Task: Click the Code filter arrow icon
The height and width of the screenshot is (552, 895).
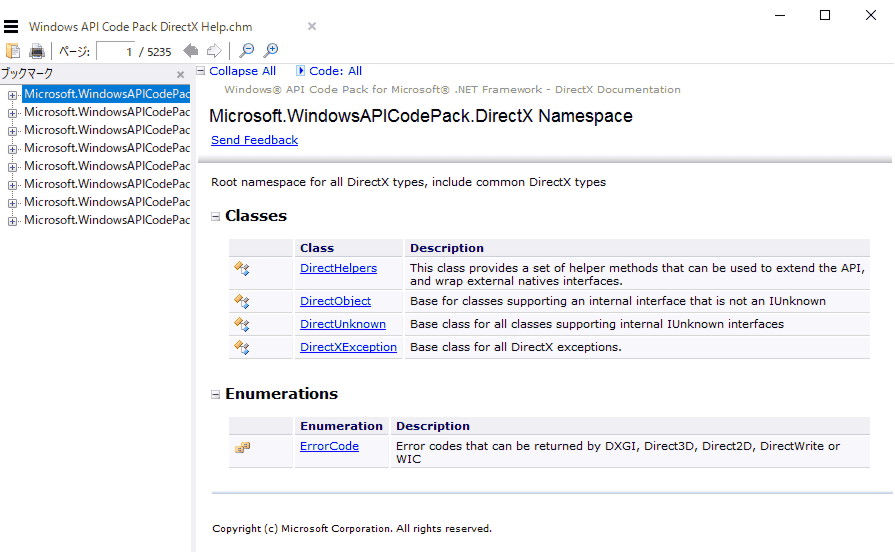Action: [x=300, y=71]
